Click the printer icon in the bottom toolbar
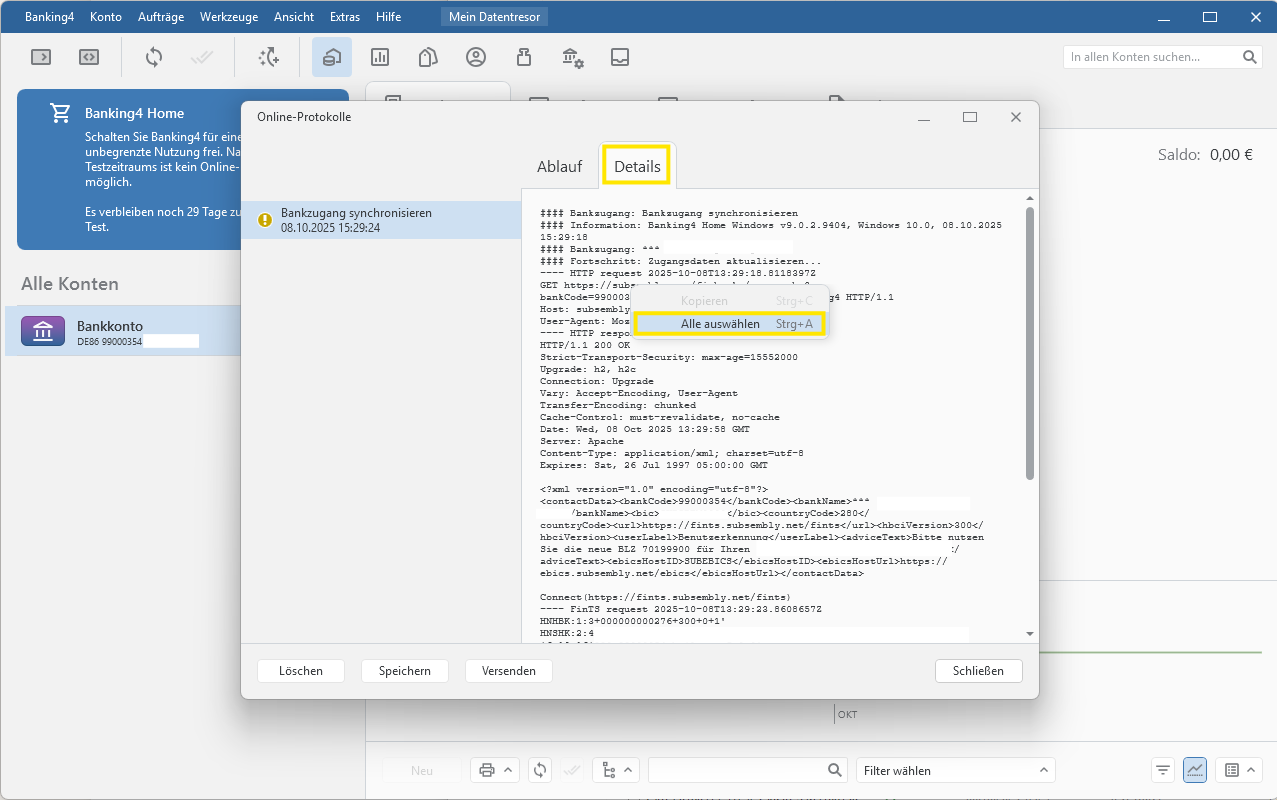Viewport: 1277px width, 800px height. [x=487, y=770]
